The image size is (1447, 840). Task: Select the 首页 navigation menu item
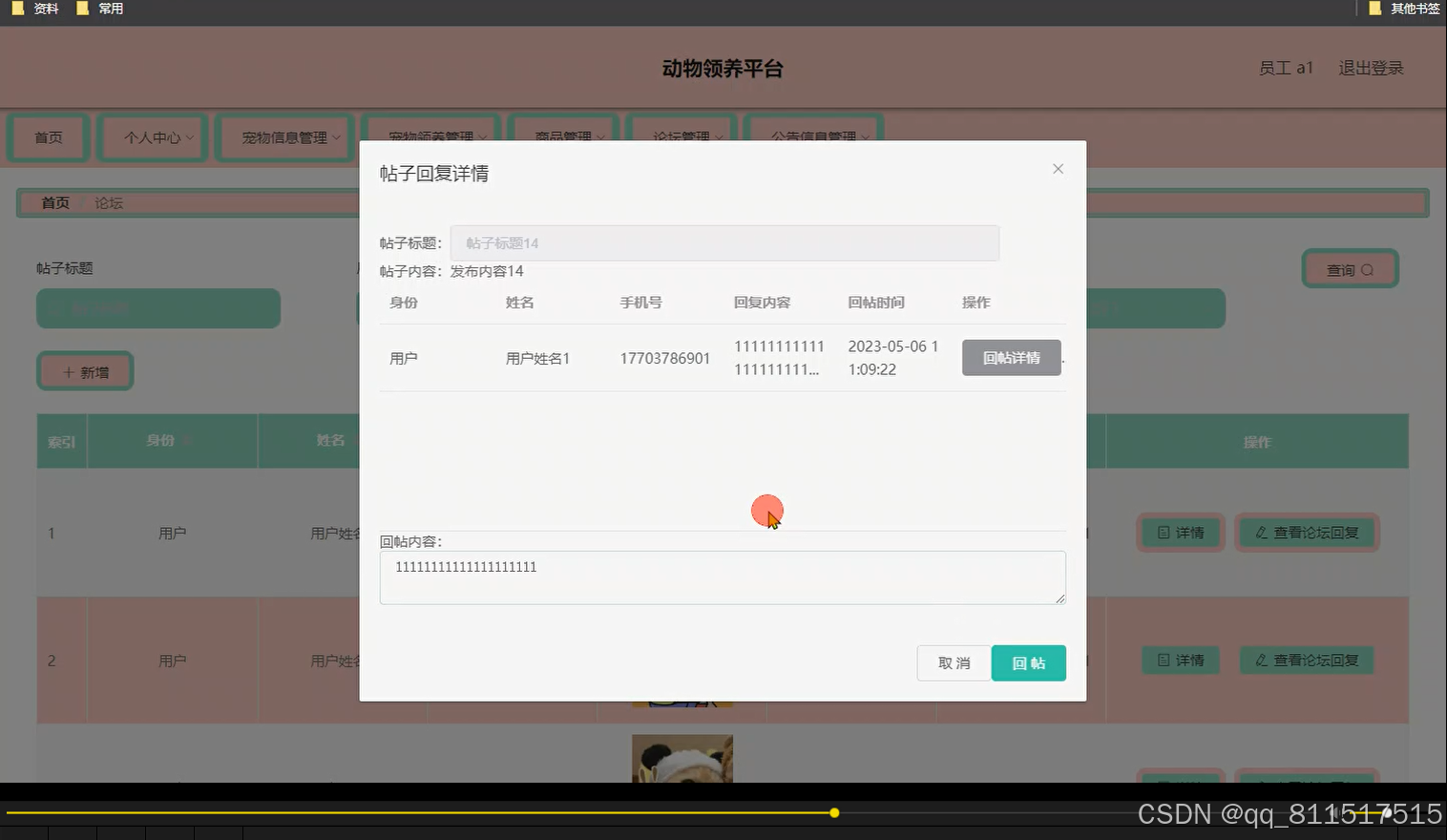coord(48,137)
